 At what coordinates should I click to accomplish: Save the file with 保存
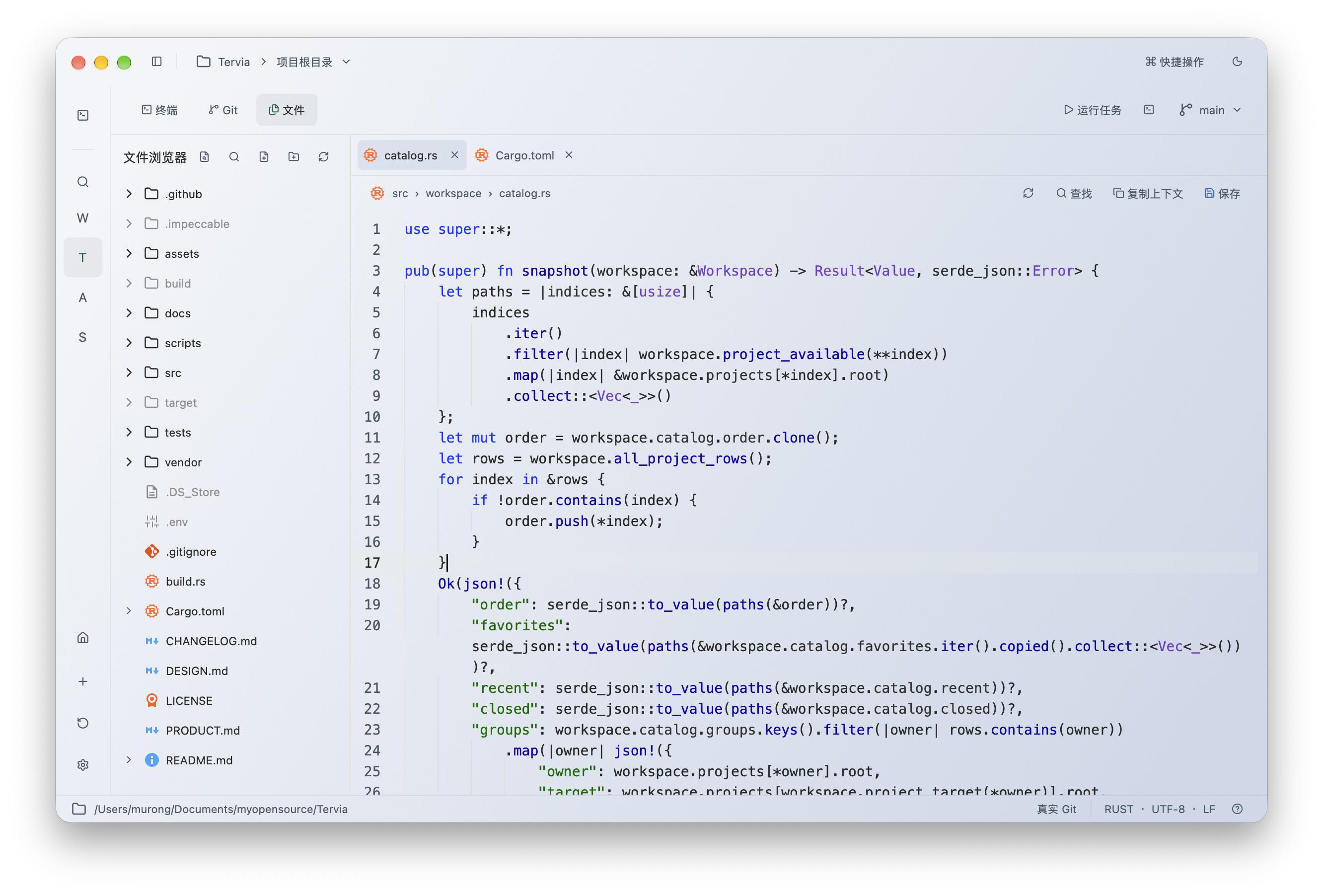pos(1222,194)
